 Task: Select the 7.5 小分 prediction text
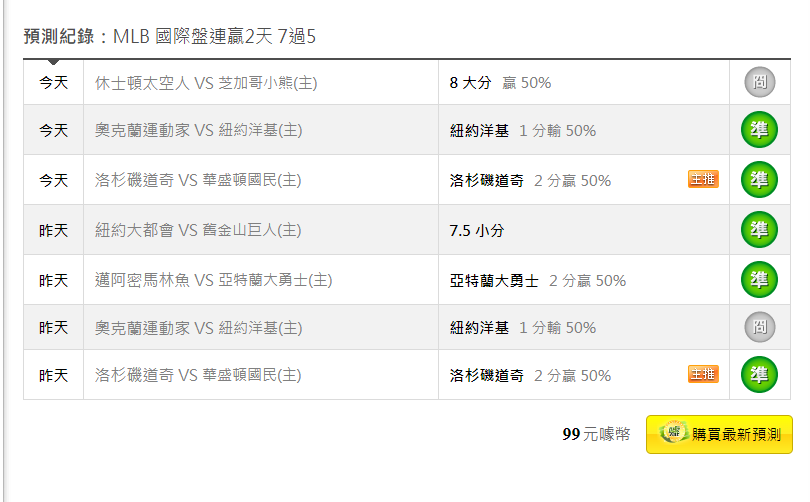(x=476, y=230)
